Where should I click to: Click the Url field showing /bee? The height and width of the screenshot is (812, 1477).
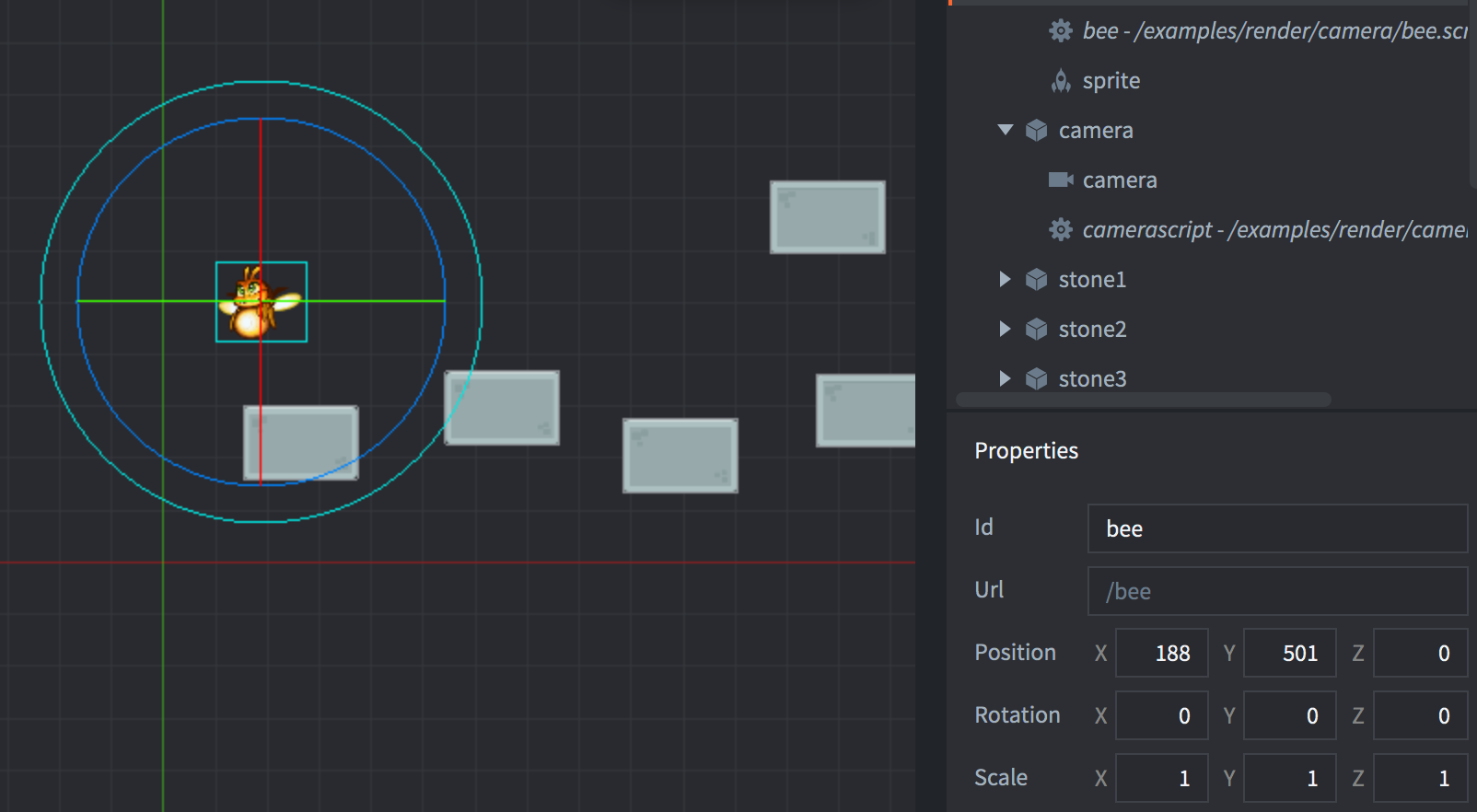(x=1277, y=591)
